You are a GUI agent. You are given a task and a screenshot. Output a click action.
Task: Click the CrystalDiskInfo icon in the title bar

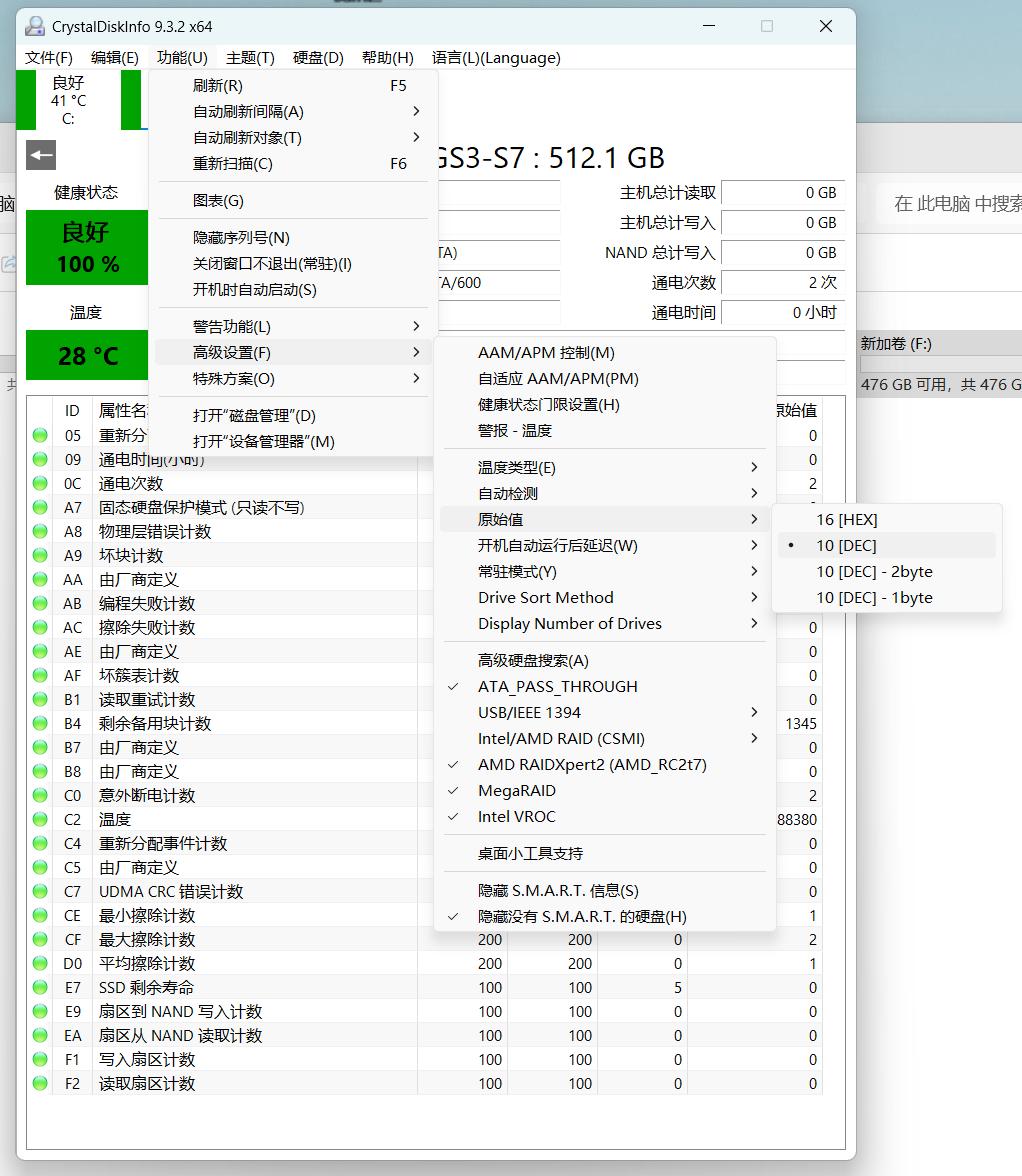point(36,25)
